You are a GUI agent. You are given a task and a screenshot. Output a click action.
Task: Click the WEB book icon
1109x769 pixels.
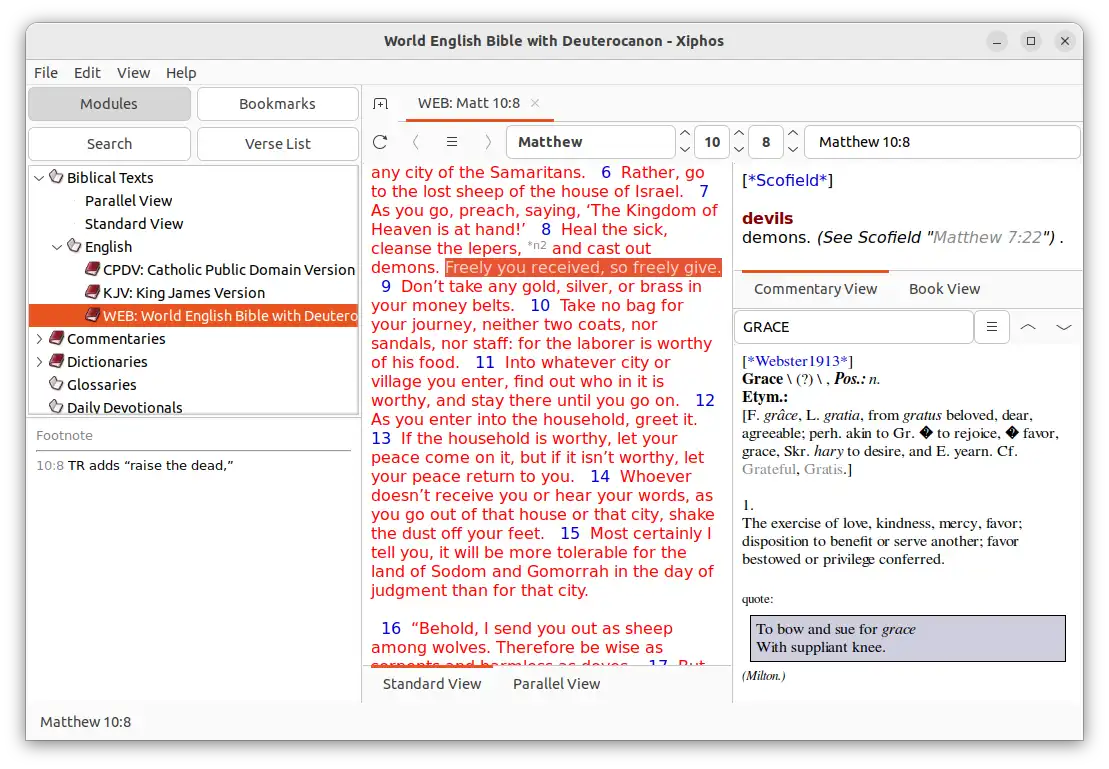pos(92,315)
